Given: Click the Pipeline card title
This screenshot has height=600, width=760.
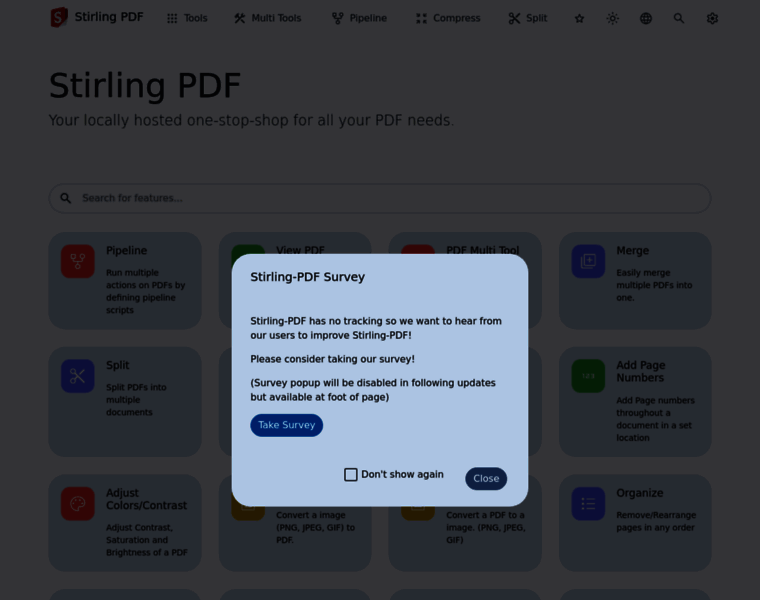Looking at the screenshot, I should point(127,251).
